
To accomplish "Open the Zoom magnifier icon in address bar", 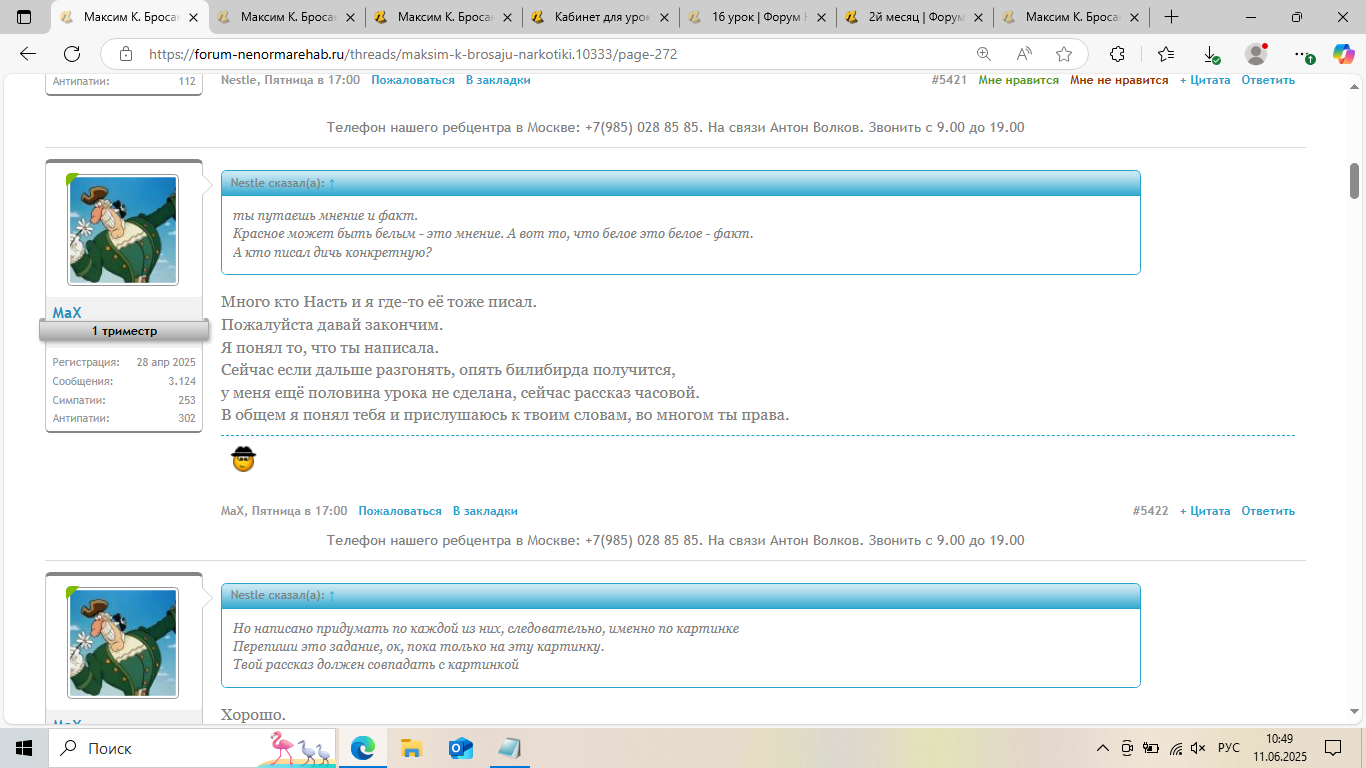I will coord(984,54).
